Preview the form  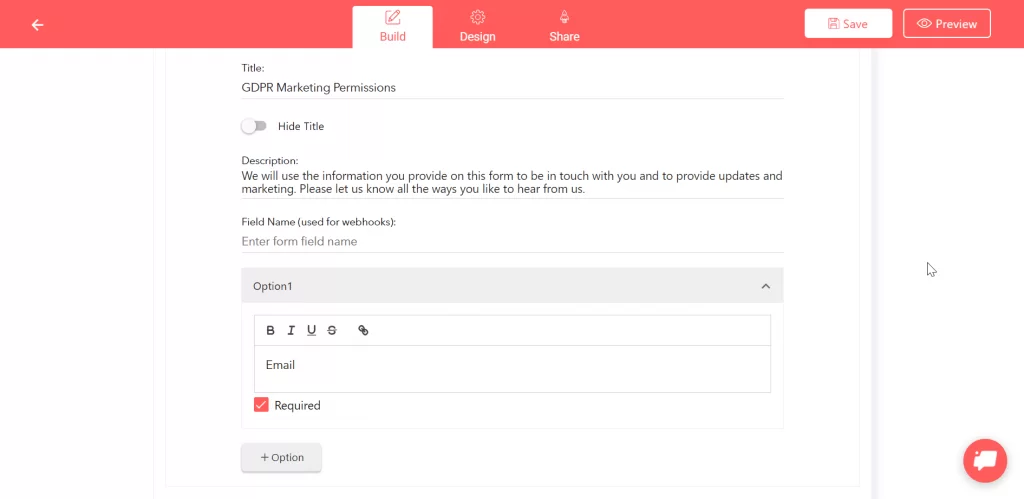tap(946, 24)
